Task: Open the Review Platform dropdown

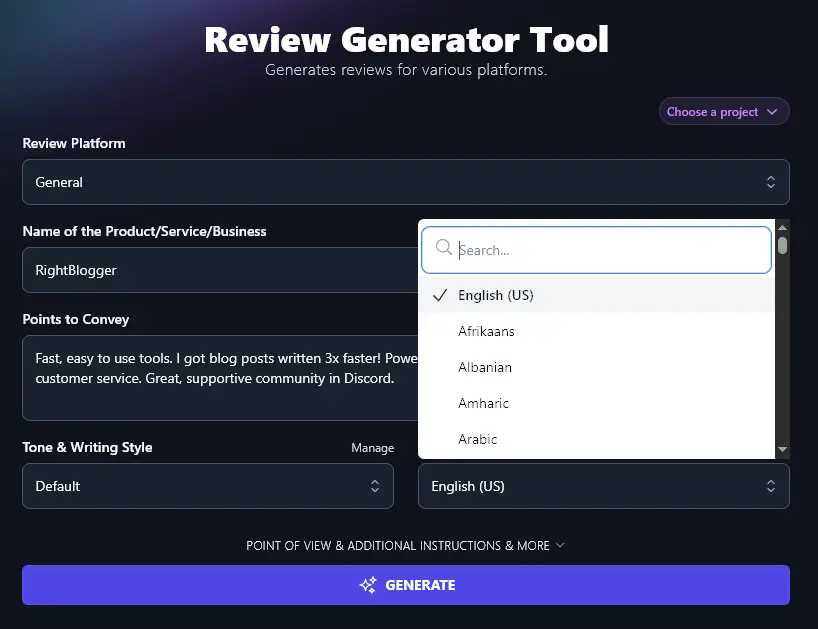Action: pos(405,182)
